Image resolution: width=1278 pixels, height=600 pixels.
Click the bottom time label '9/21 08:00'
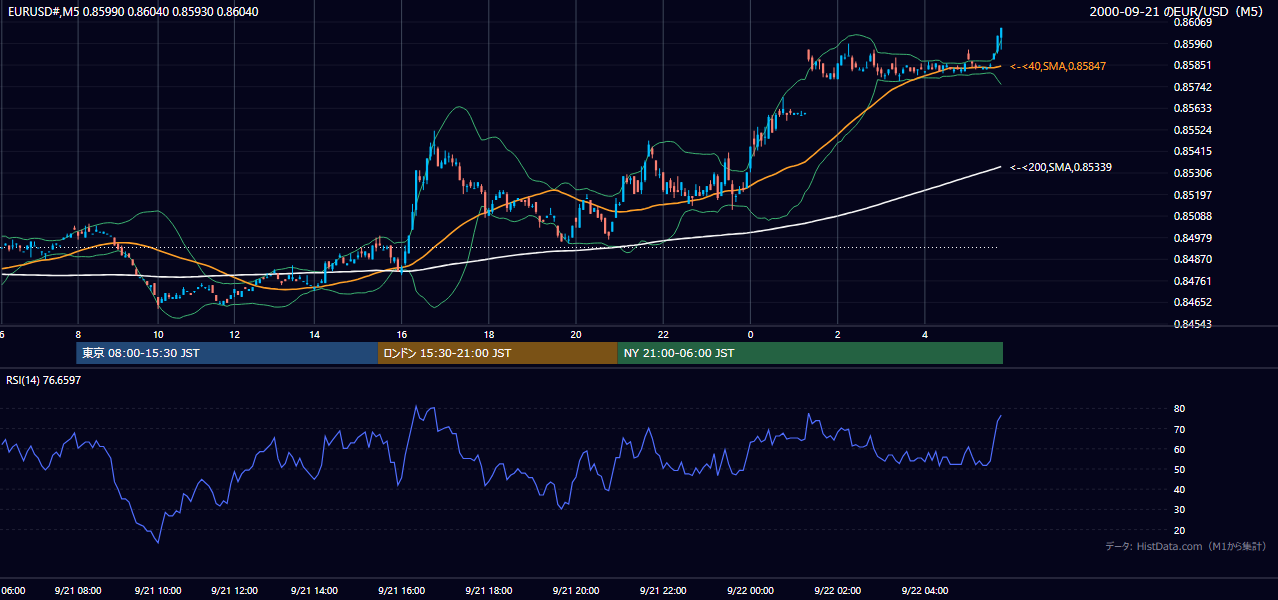[77, 590]
